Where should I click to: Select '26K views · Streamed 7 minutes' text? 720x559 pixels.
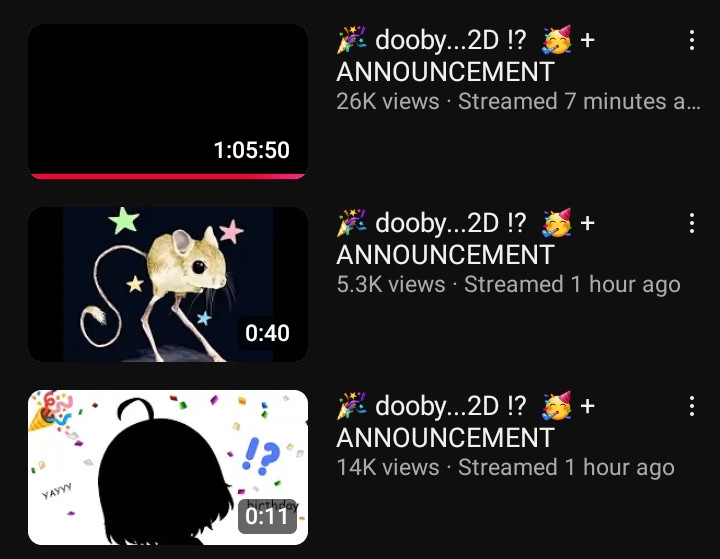tap(518, 102)
